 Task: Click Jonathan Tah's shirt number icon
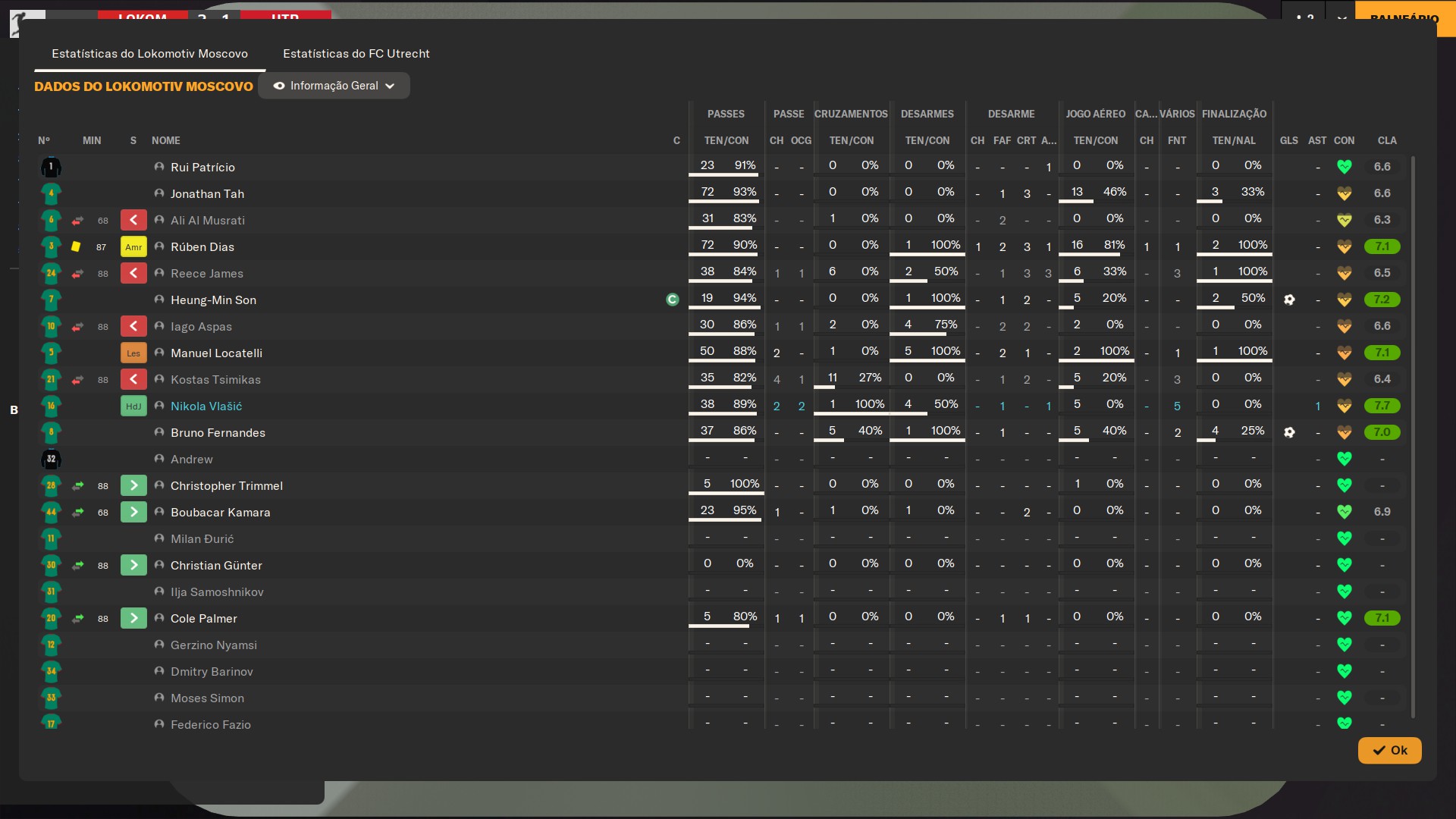pos(51,193)
